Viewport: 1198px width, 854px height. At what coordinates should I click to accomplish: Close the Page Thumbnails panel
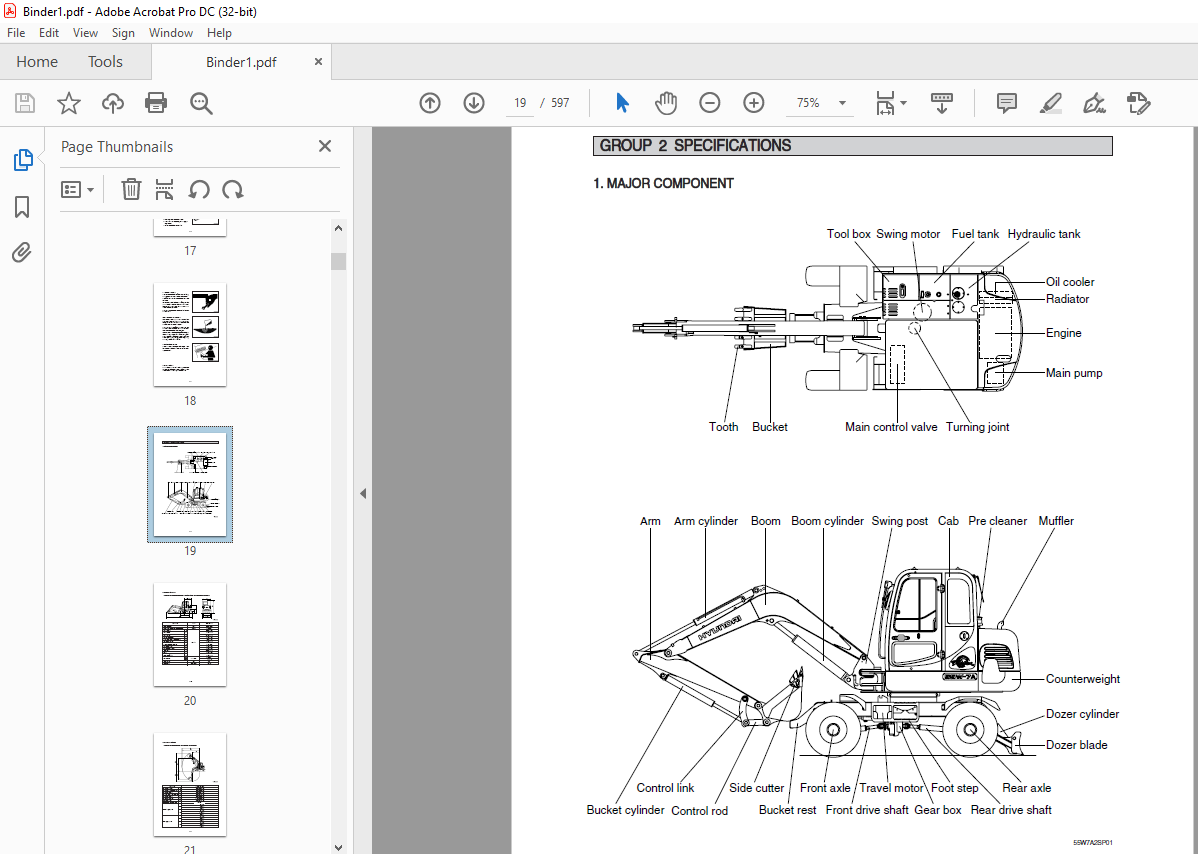click(325, 146)
